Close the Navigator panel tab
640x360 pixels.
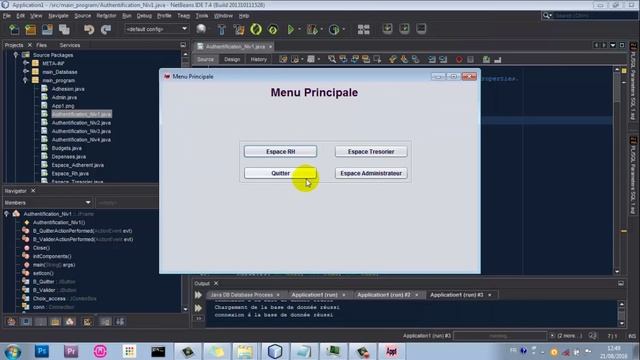click(x=33, y=191)
